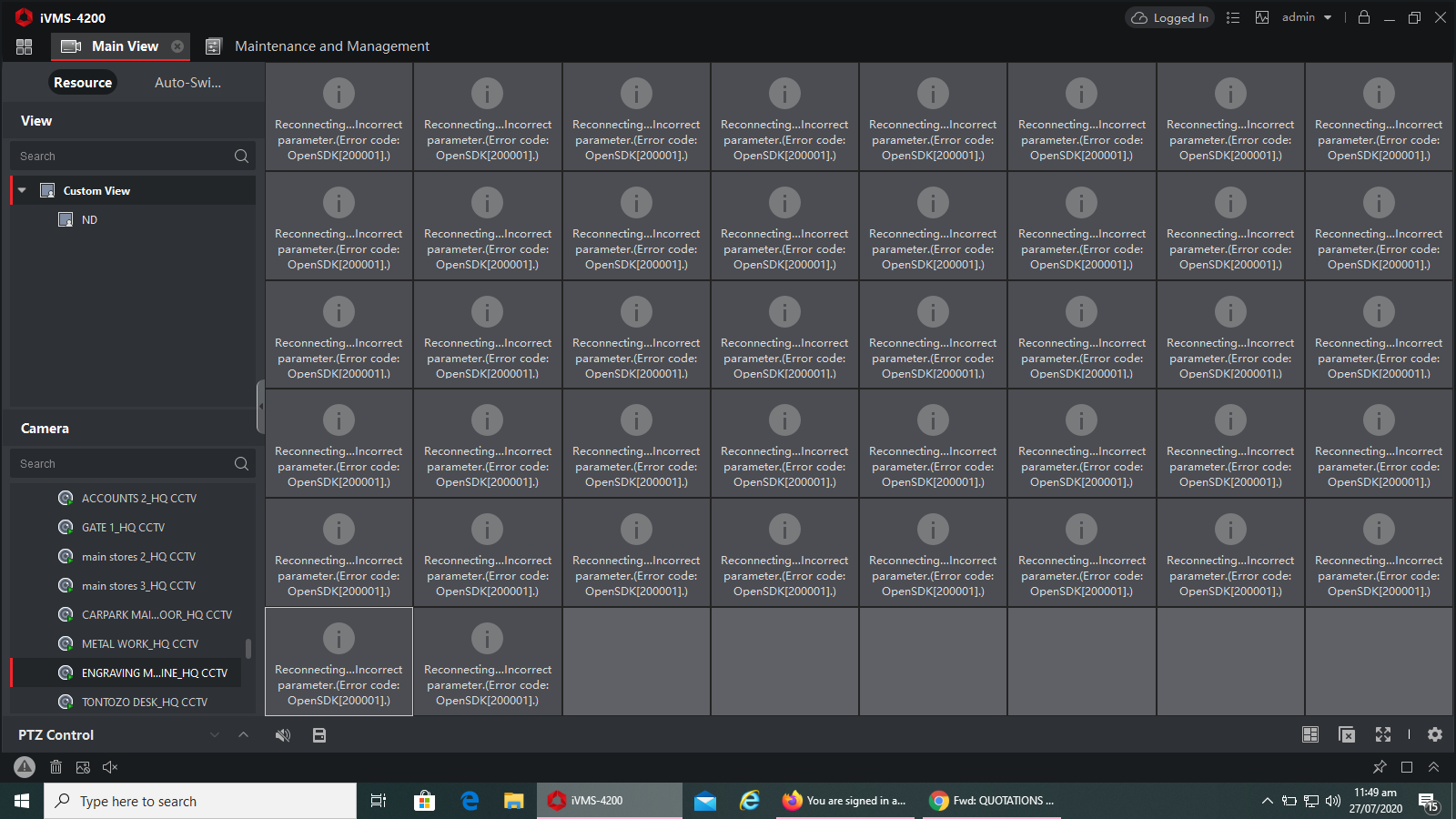Switch to the Auto-Switch tab

click(x=187, y=83)
